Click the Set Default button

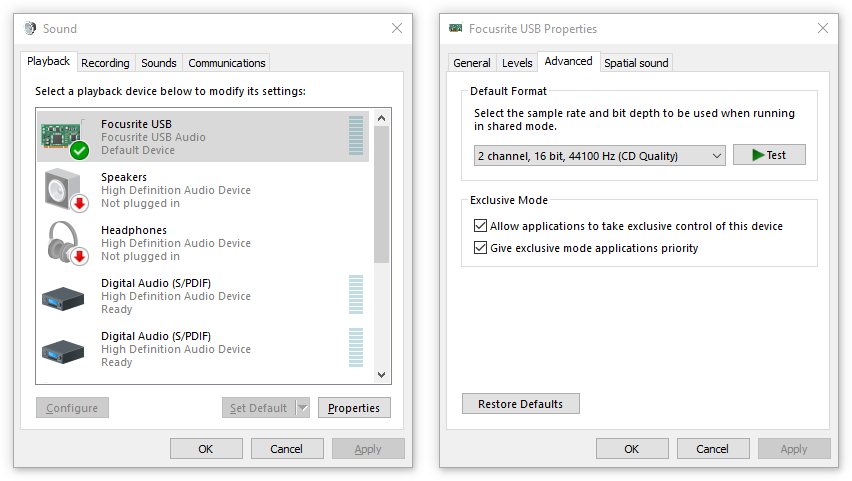point(259,408)
